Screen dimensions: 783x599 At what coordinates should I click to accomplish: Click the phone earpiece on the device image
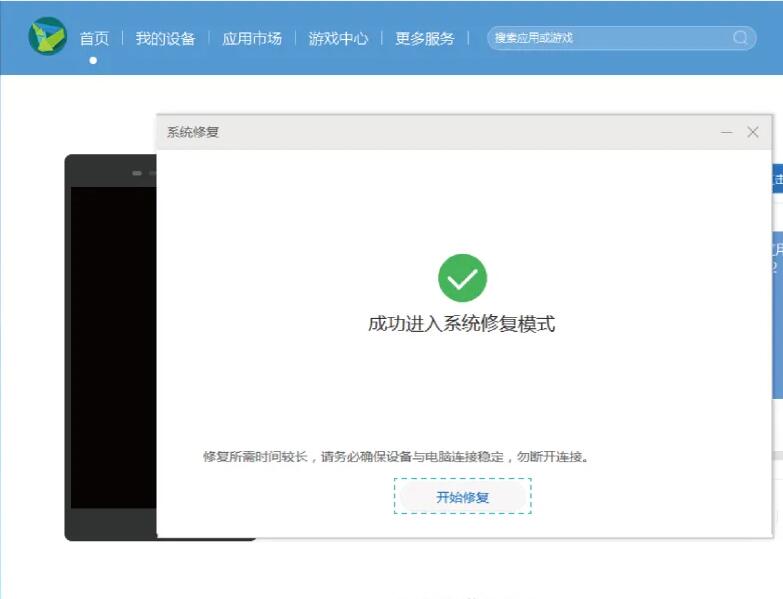point(137,173)
